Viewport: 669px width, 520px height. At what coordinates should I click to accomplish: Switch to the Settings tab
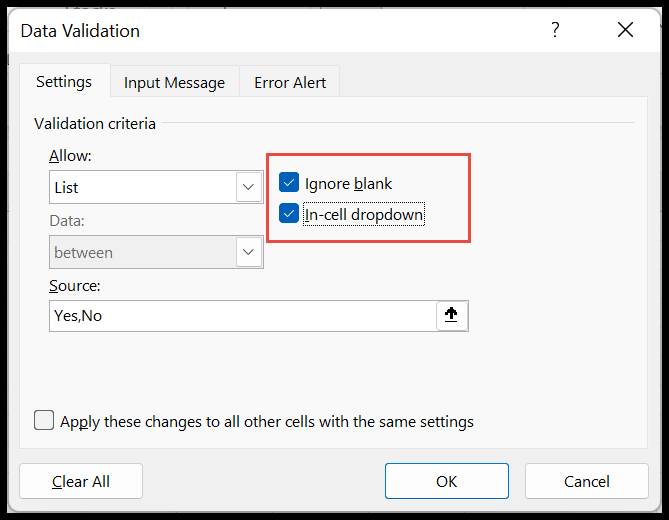click(64, 82)
